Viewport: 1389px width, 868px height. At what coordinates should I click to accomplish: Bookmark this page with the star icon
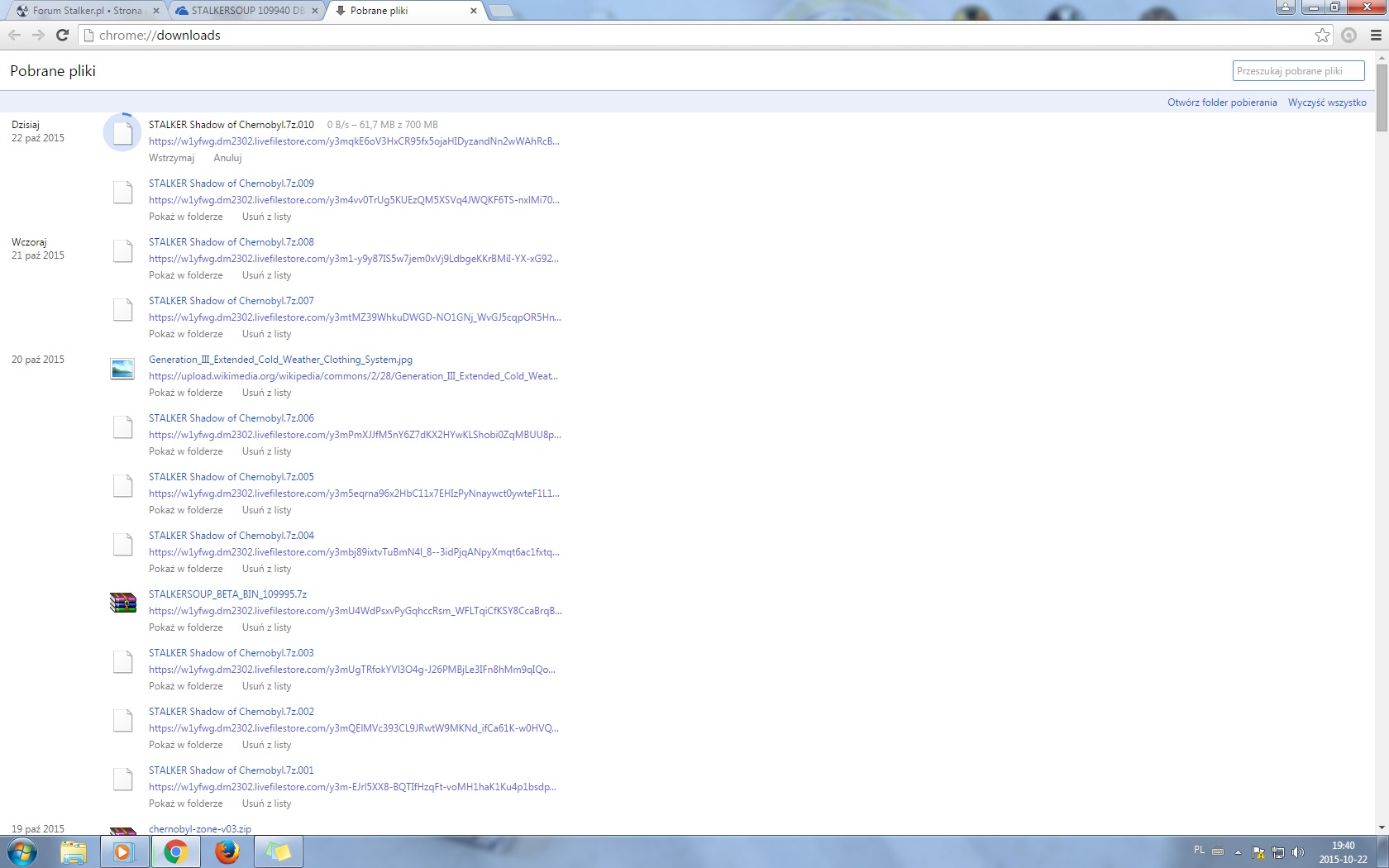[x=1323, y=35]
